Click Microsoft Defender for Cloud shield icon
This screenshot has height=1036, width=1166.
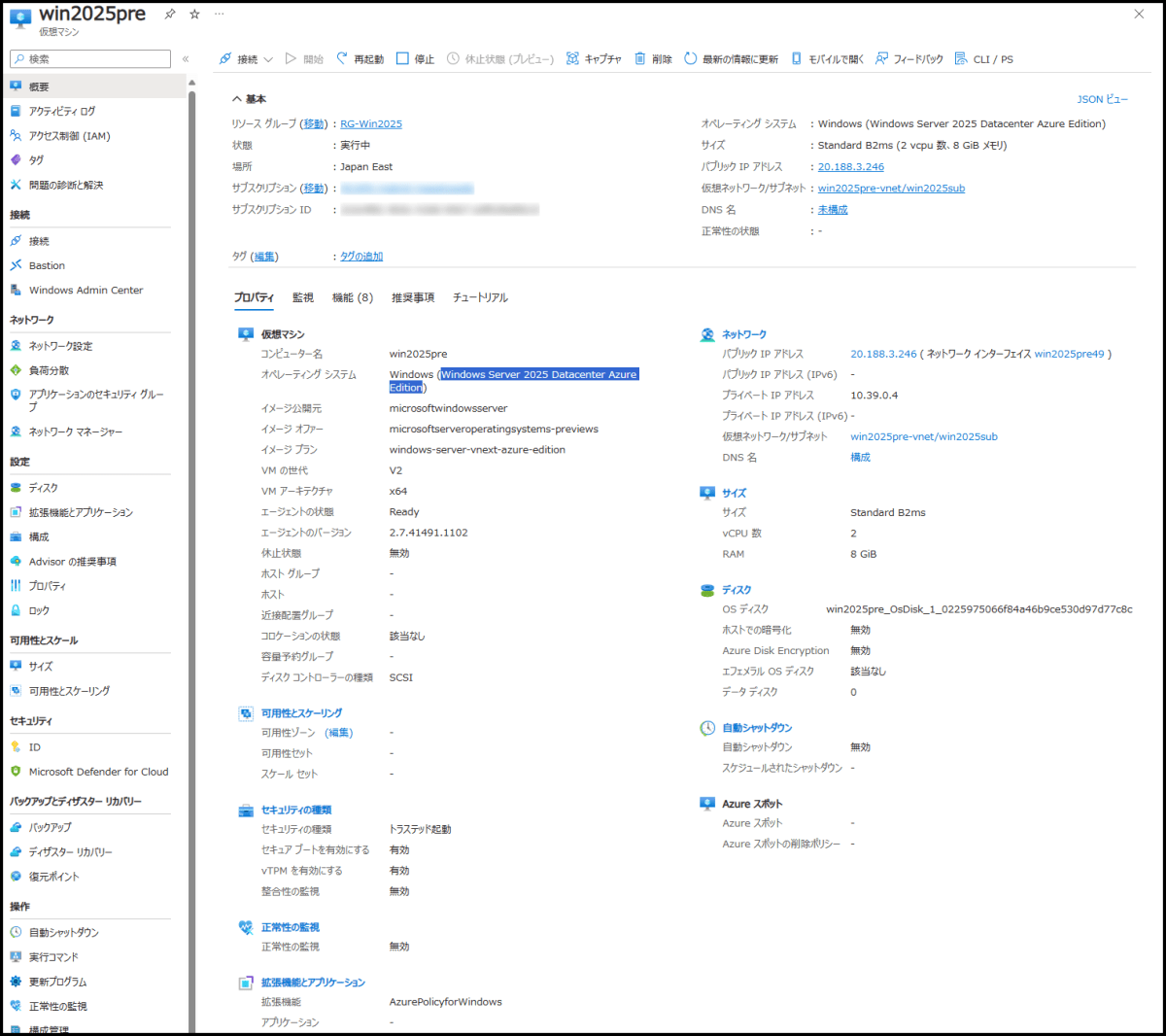tap(16, 772)
